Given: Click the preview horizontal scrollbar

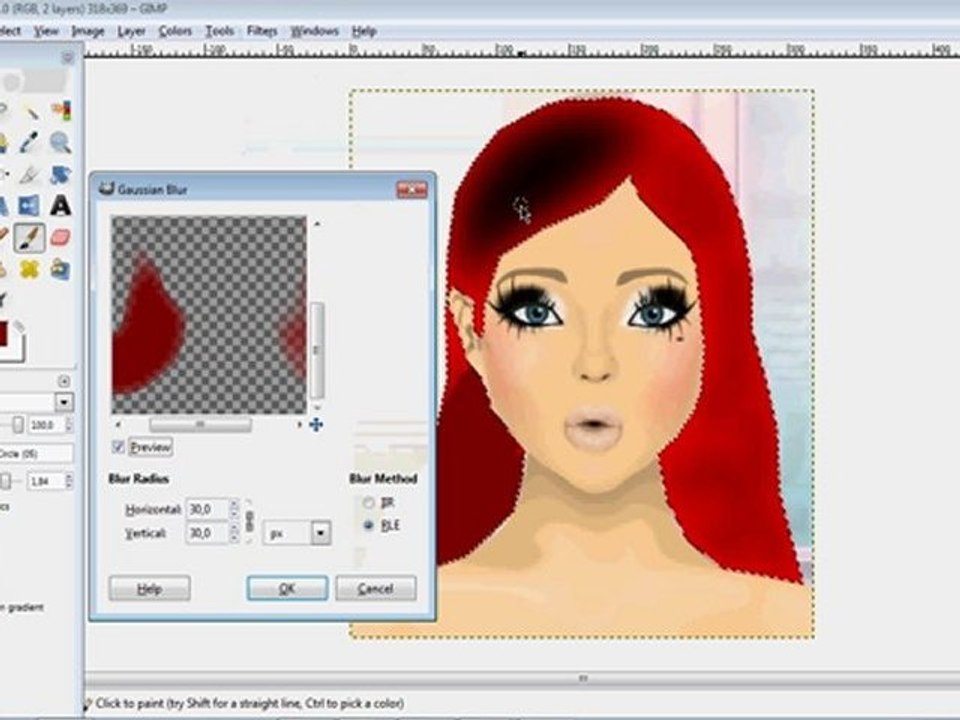Looking at the screenshot, I should (200, 424).
